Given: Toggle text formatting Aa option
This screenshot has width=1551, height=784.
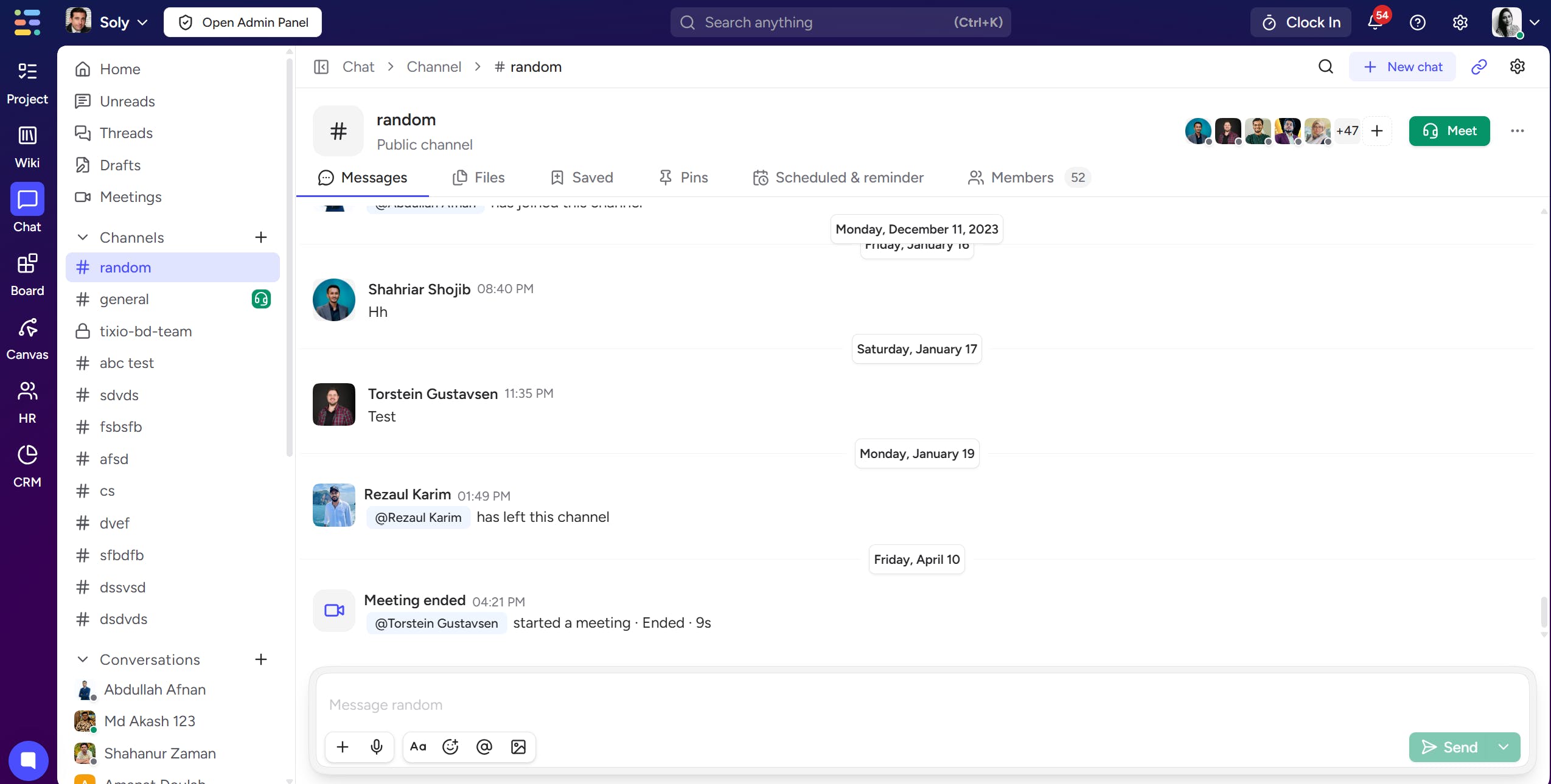Looking at the screenshot, I should (418, 746).
